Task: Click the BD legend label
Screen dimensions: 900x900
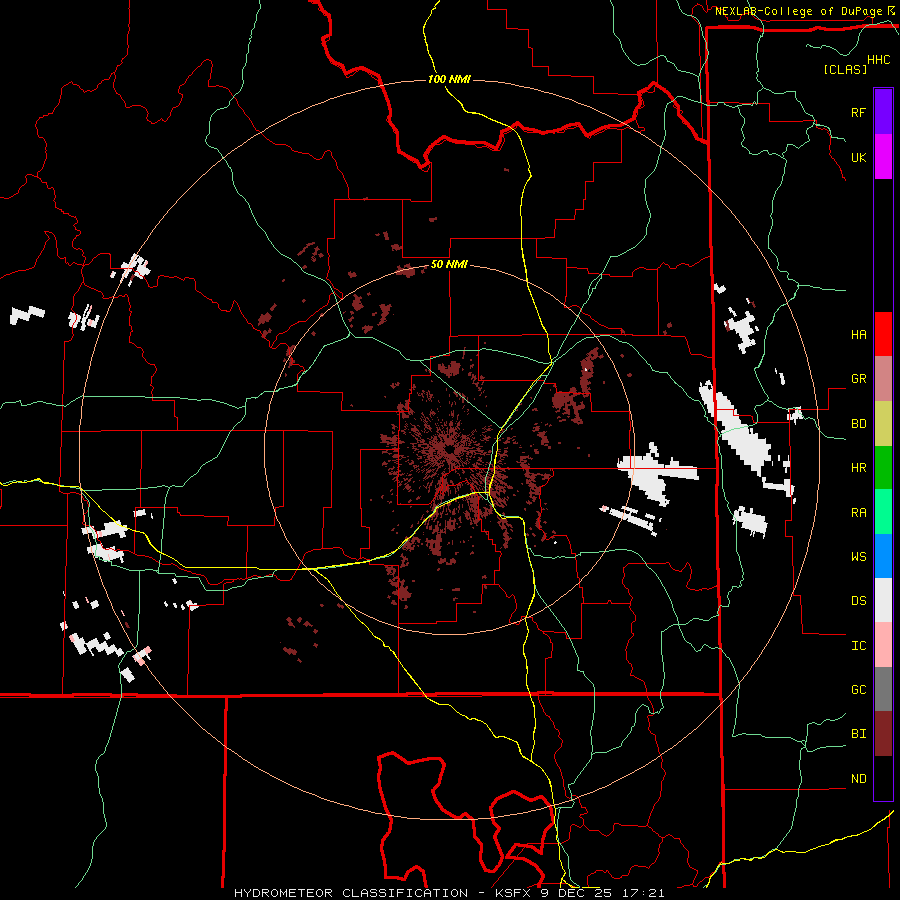Action: click(x=858, y=424)
